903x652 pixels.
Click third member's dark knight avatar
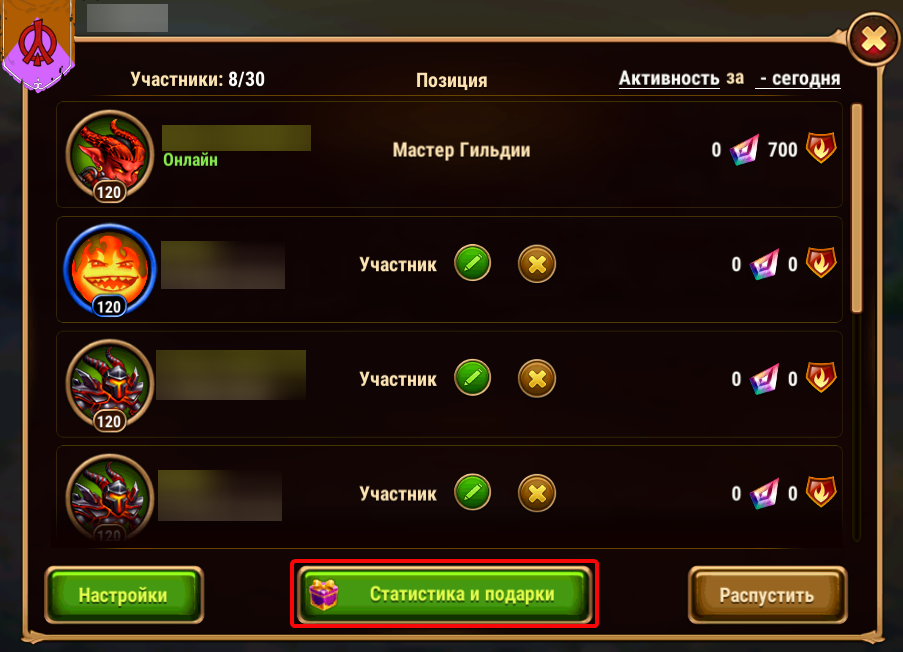click(110, 385)
